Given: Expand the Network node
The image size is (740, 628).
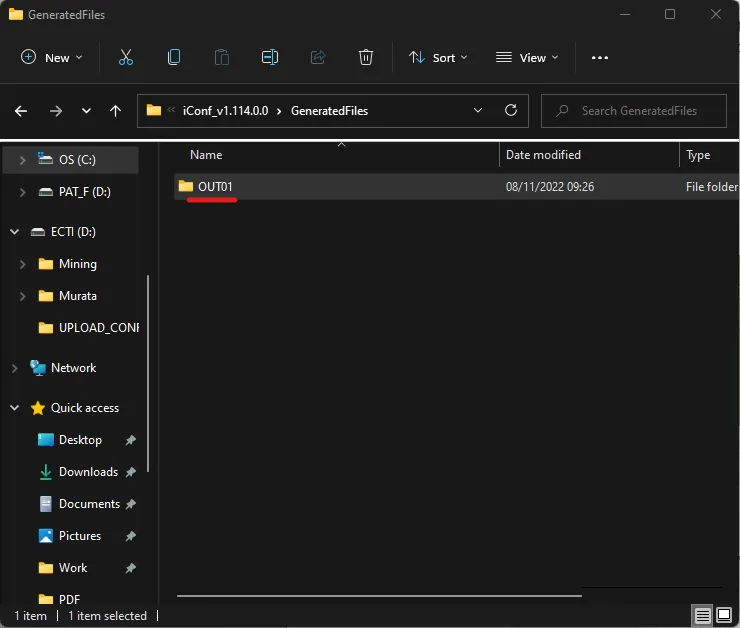Looking at the screenshot, I should tap(15, 368).
